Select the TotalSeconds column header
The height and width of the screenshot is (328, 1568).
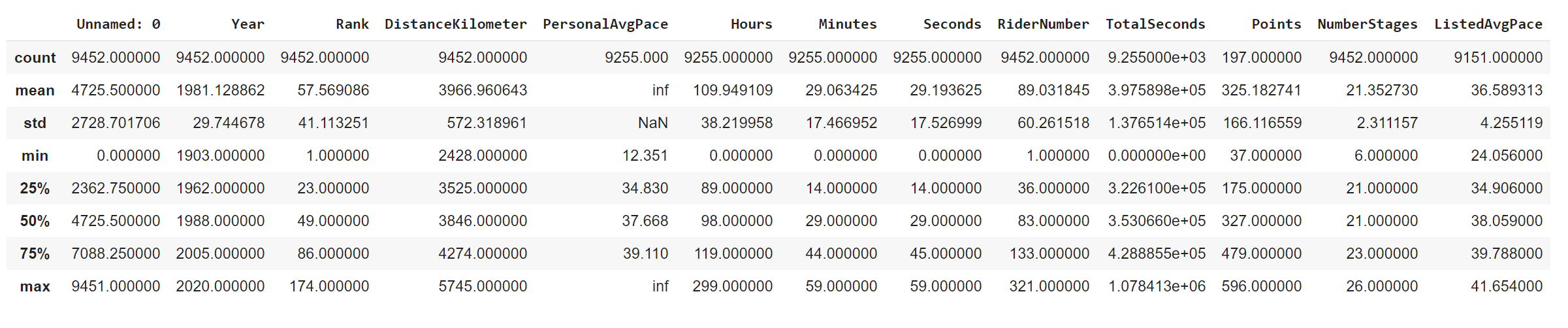(x=1155, y=24)
